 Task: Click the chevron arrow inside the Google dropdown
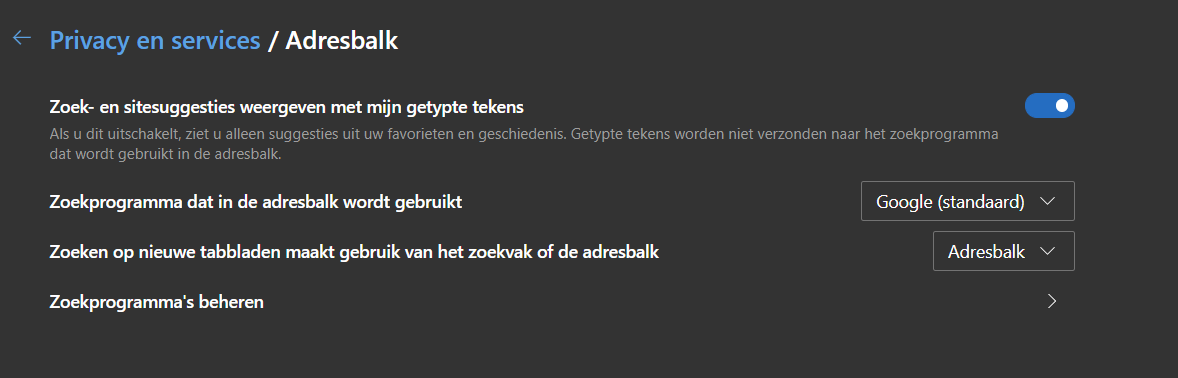pyautogui.click(x=1047, y=201)
